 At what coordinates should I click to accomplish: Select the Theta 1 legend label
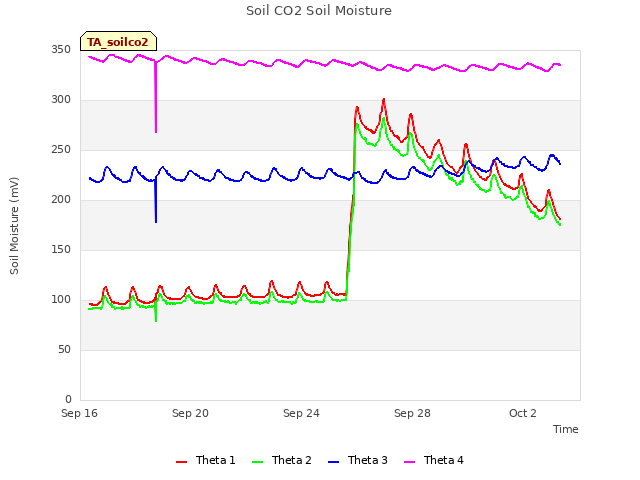(216, 460)
